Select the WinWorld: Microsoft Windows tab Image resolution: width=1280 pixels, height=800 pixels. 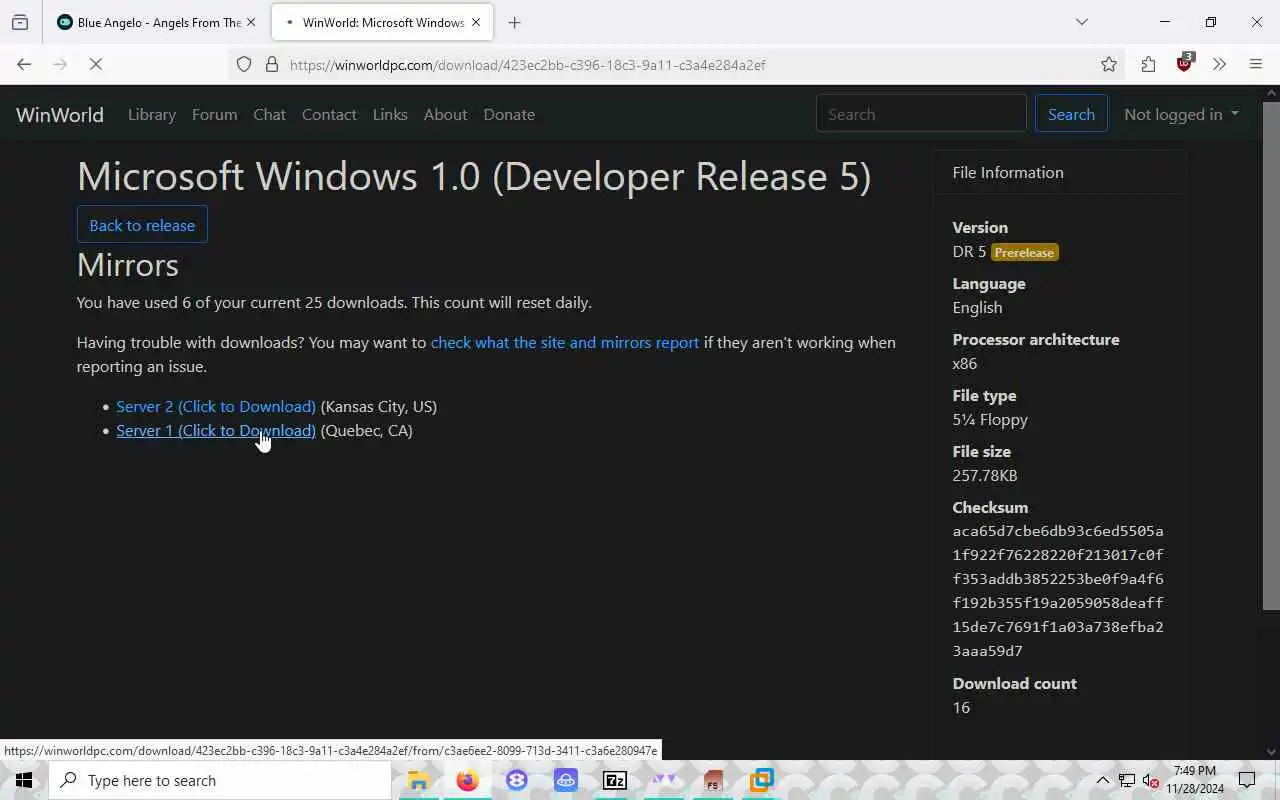(x=382, y=22)
